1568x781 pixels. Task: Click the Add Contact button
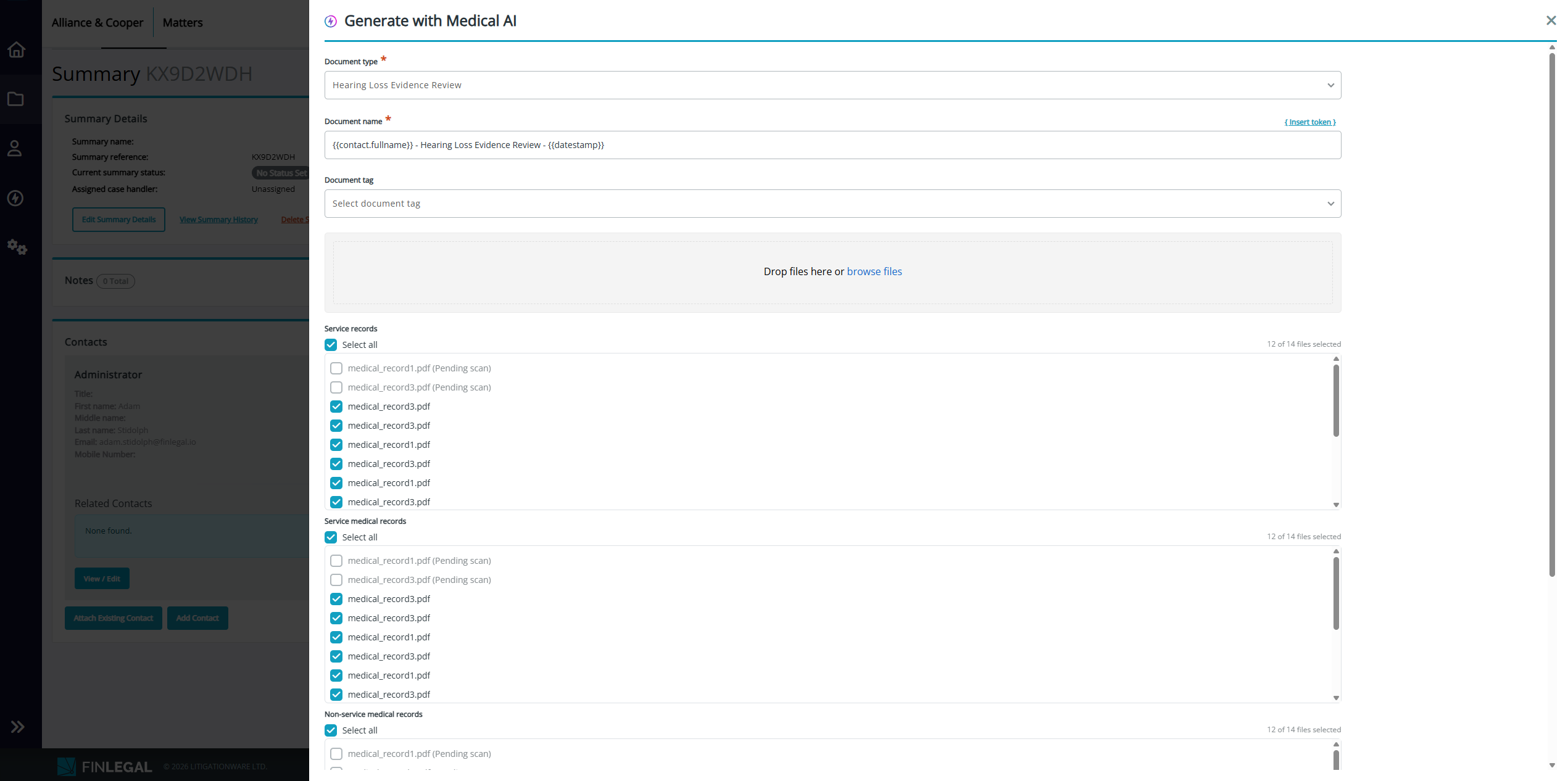click(x=197, y=618)
